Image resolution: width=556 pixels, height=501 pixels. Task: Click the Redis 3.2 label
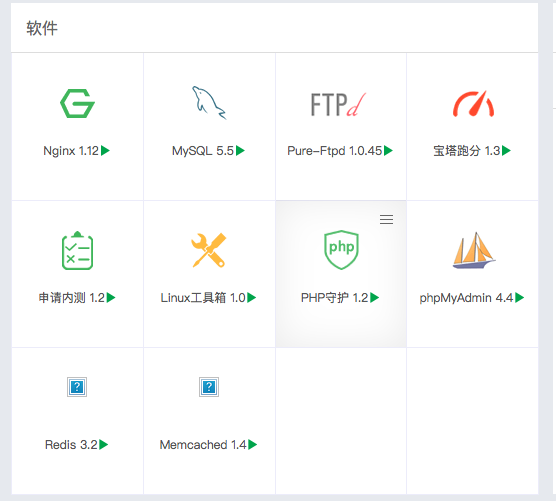pos(71,445)
